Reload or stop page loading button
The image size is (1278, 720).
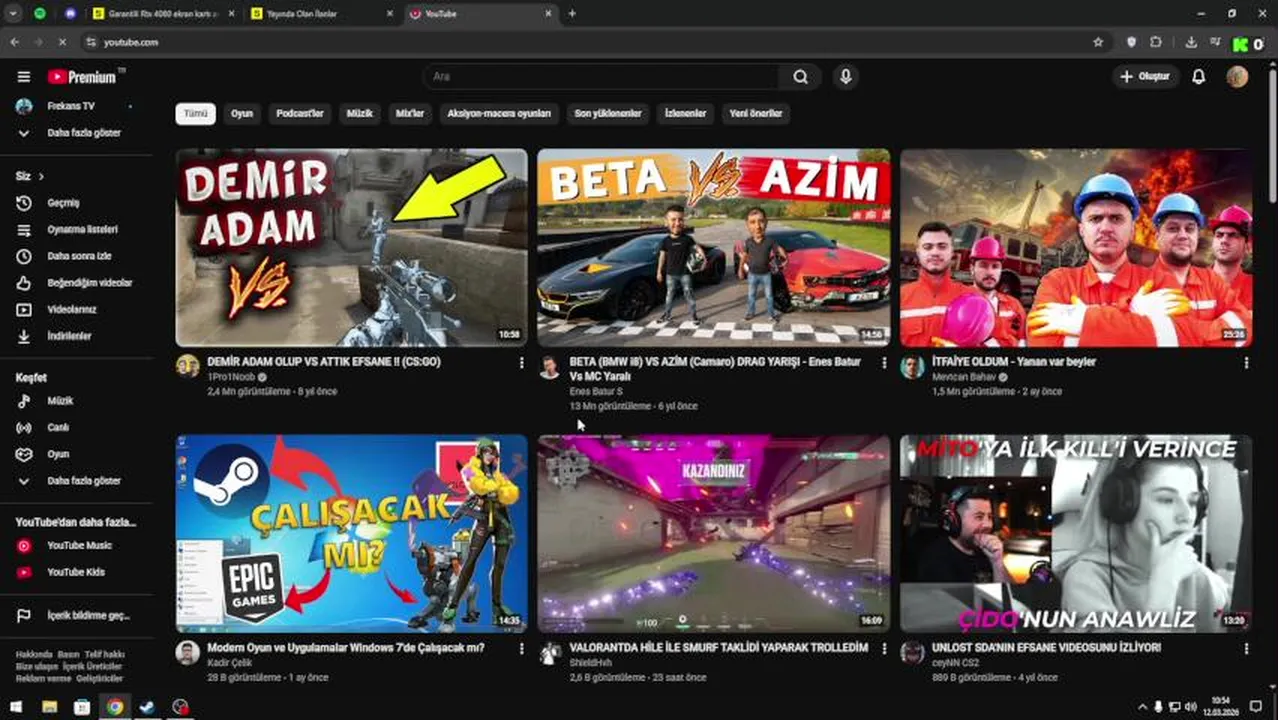point(62,42)
